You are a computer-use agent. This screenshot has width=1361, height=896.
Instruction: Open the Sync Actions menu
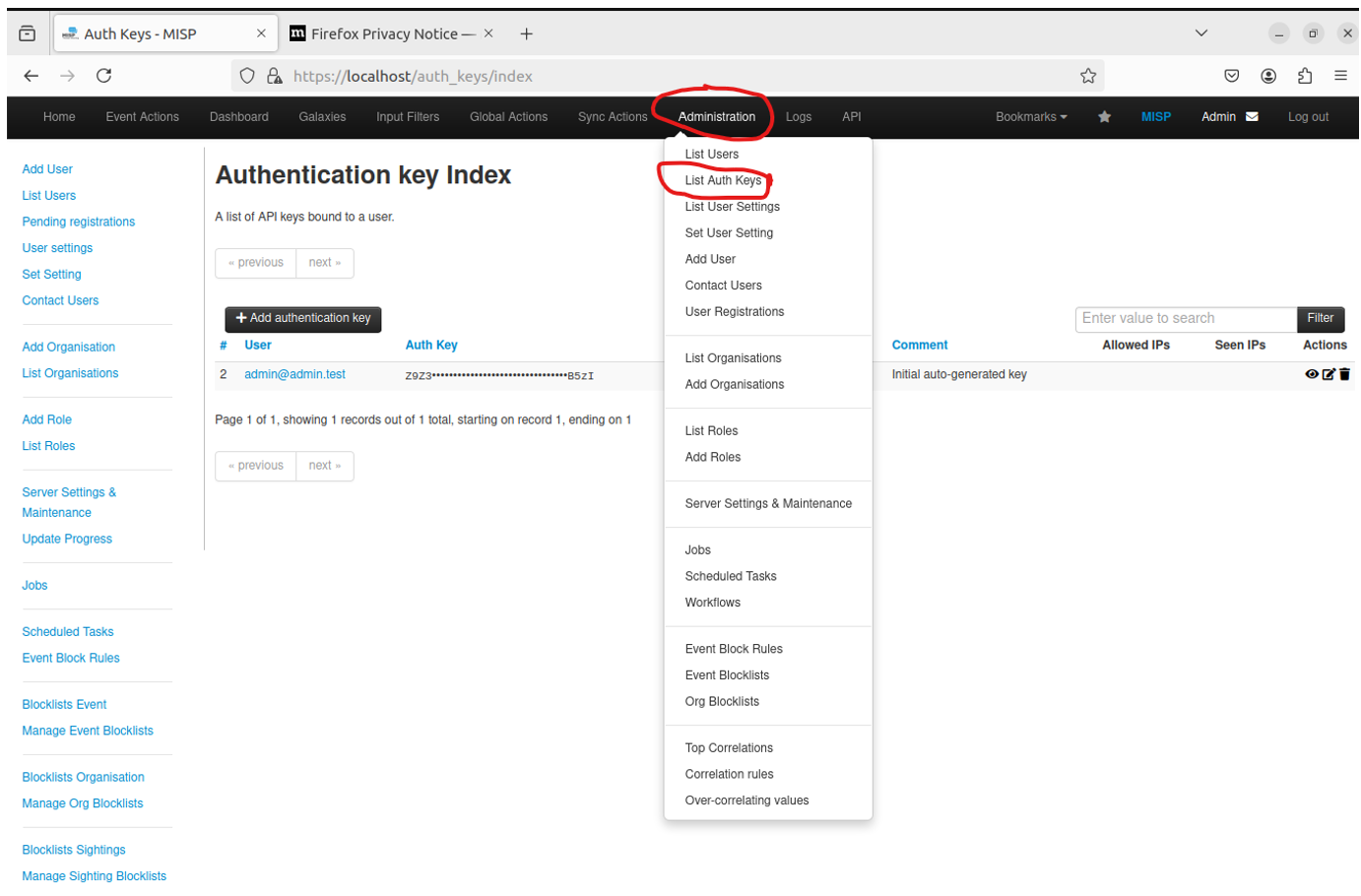[x=613, y=117]
